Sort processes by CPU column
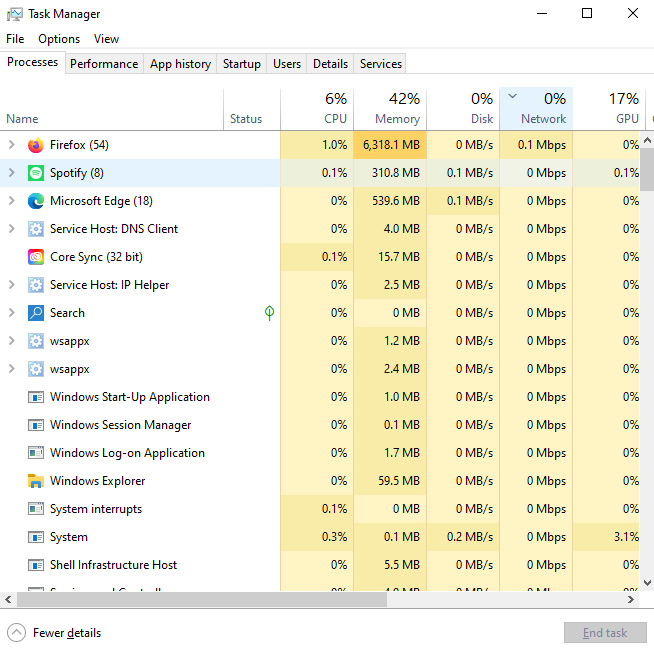Viewport: 654px width, 654px height. pos(317,109)
